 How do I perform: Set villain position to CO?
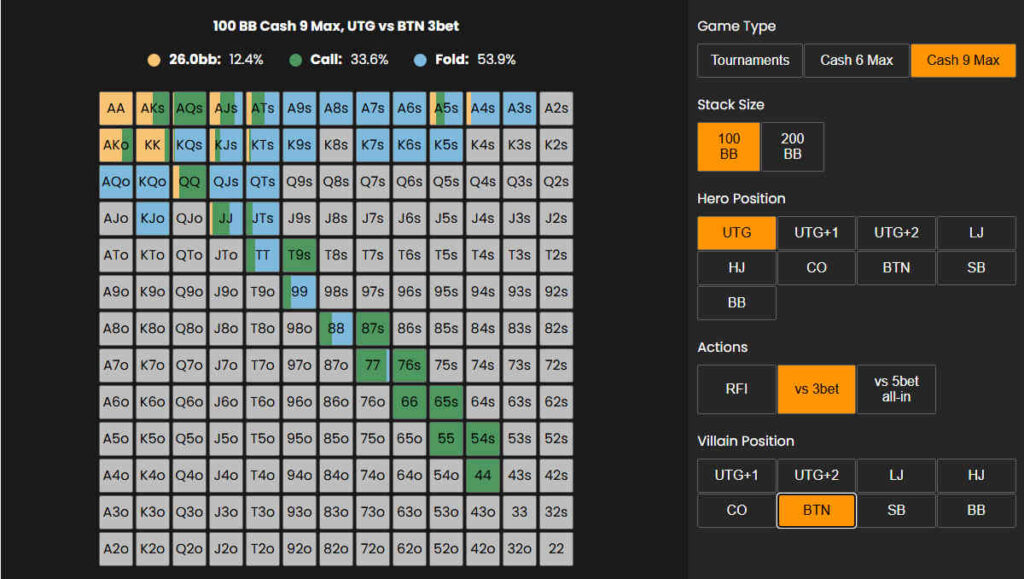[x=737, y=510]
